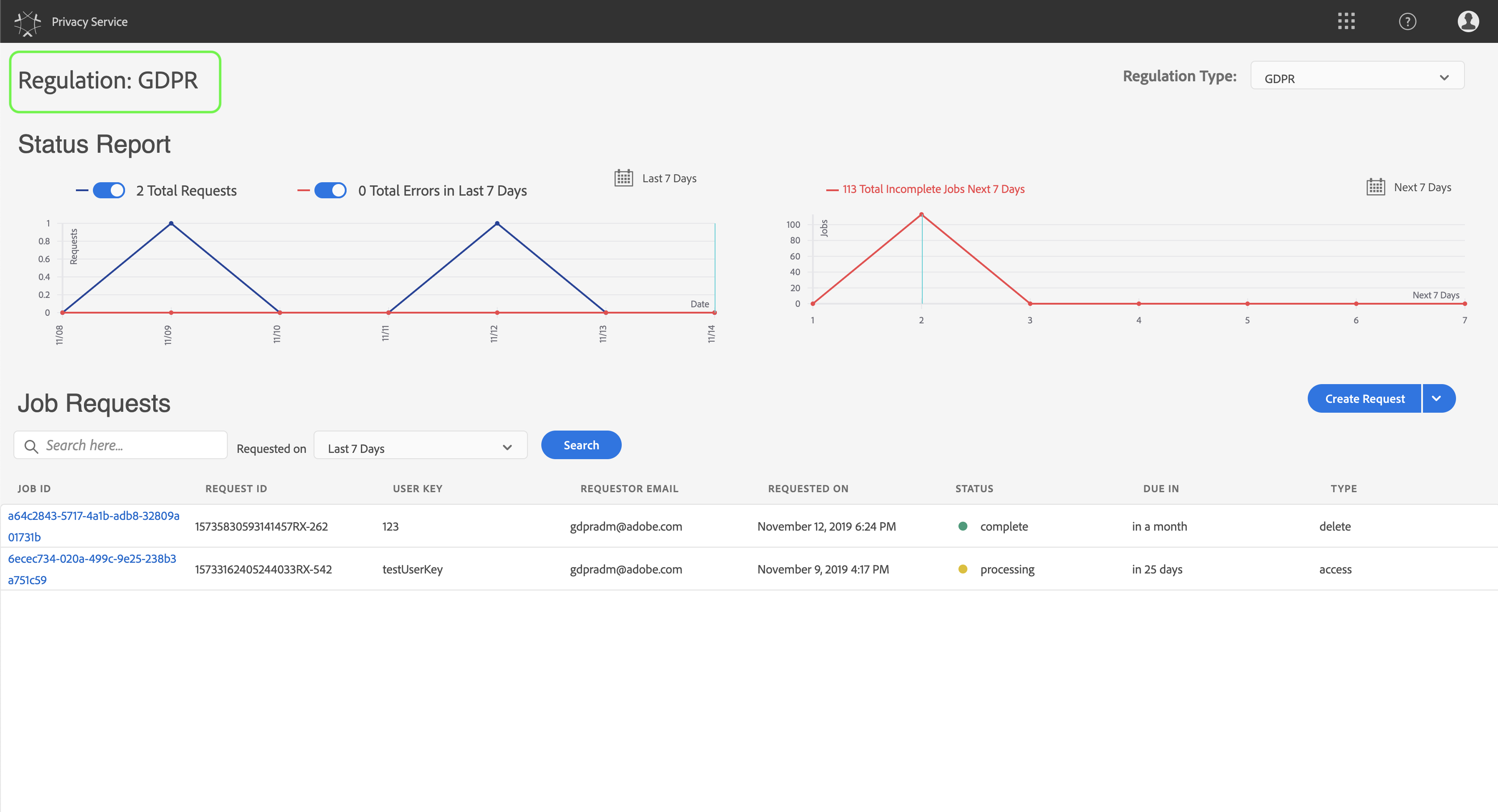Click the Next 7 Days calendar icon
This screenshot has width=1498, height=812.
tap(1375, 187)
